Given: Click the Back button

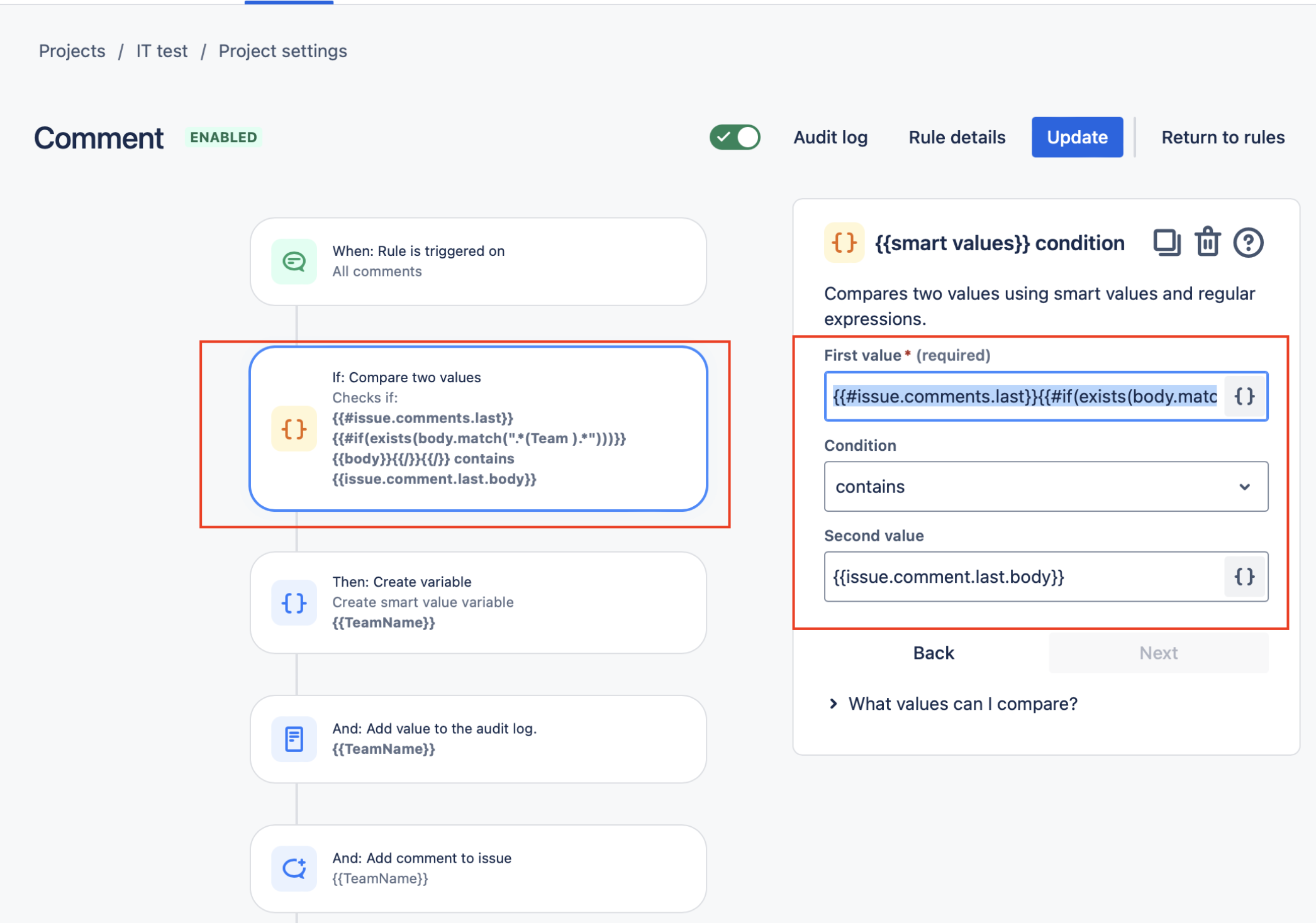Looking at the screenshot, I should pos(934,653).
